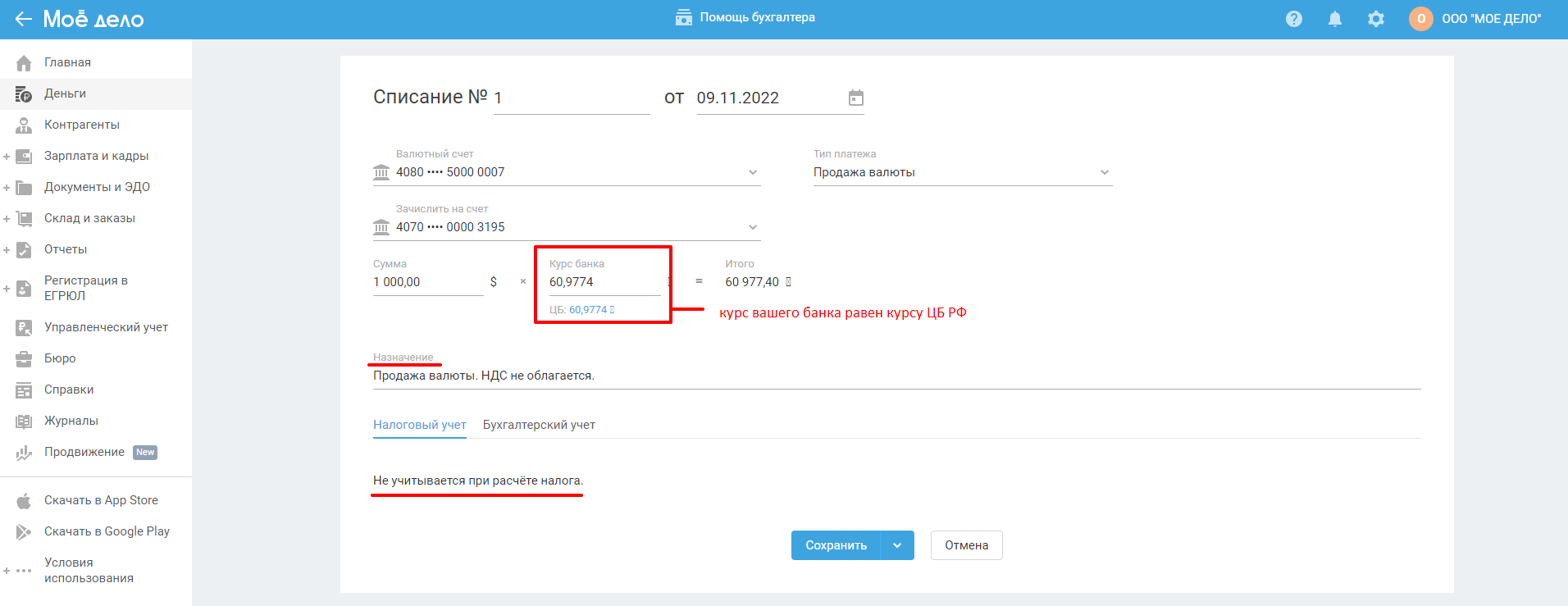Click the Apple icon for App Store download

[x=24, y=501]
